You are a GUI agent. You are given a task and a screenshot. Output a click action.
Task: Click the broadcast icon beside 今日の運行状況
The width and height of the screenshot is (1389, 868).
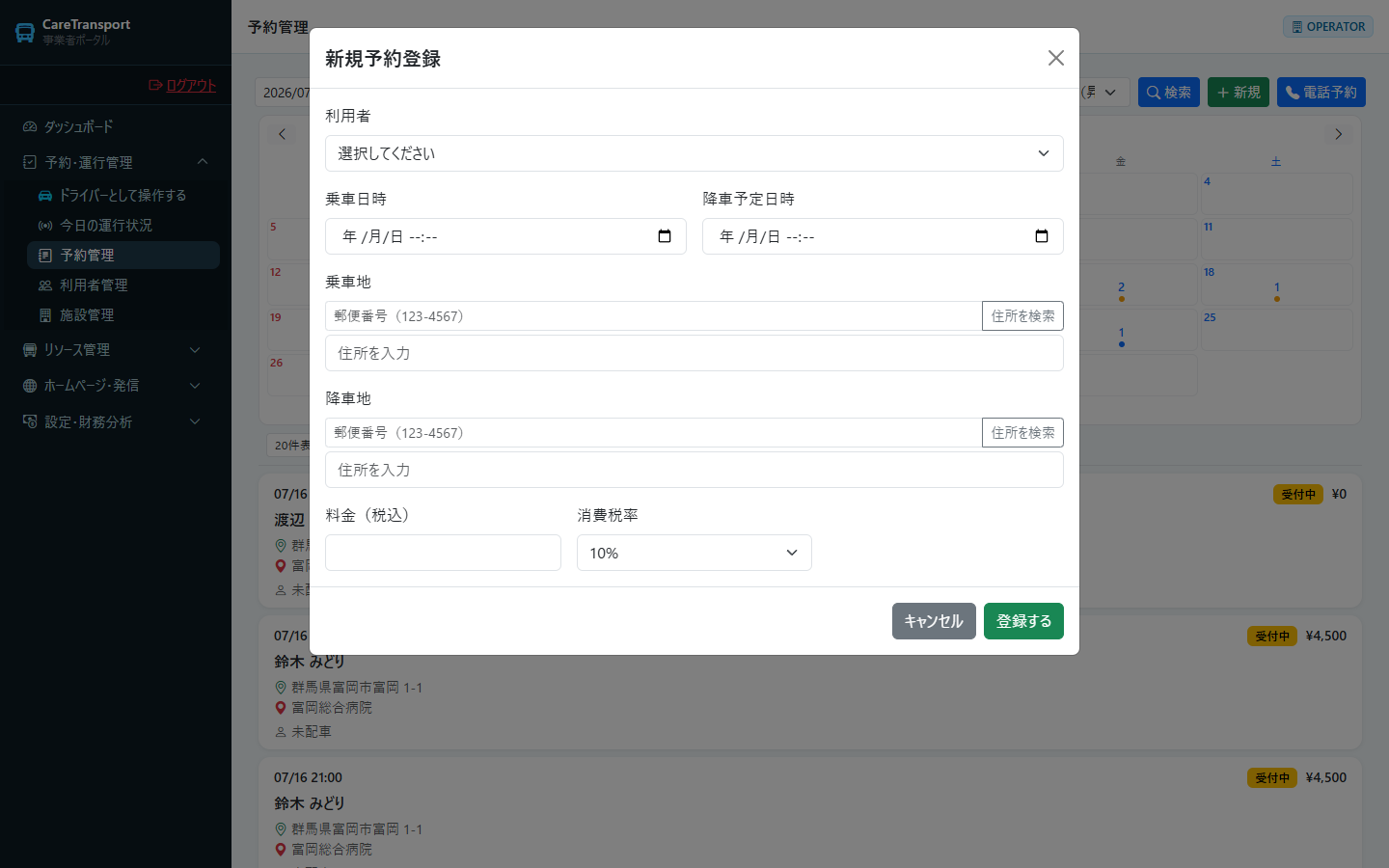click(x=45, y=225)
